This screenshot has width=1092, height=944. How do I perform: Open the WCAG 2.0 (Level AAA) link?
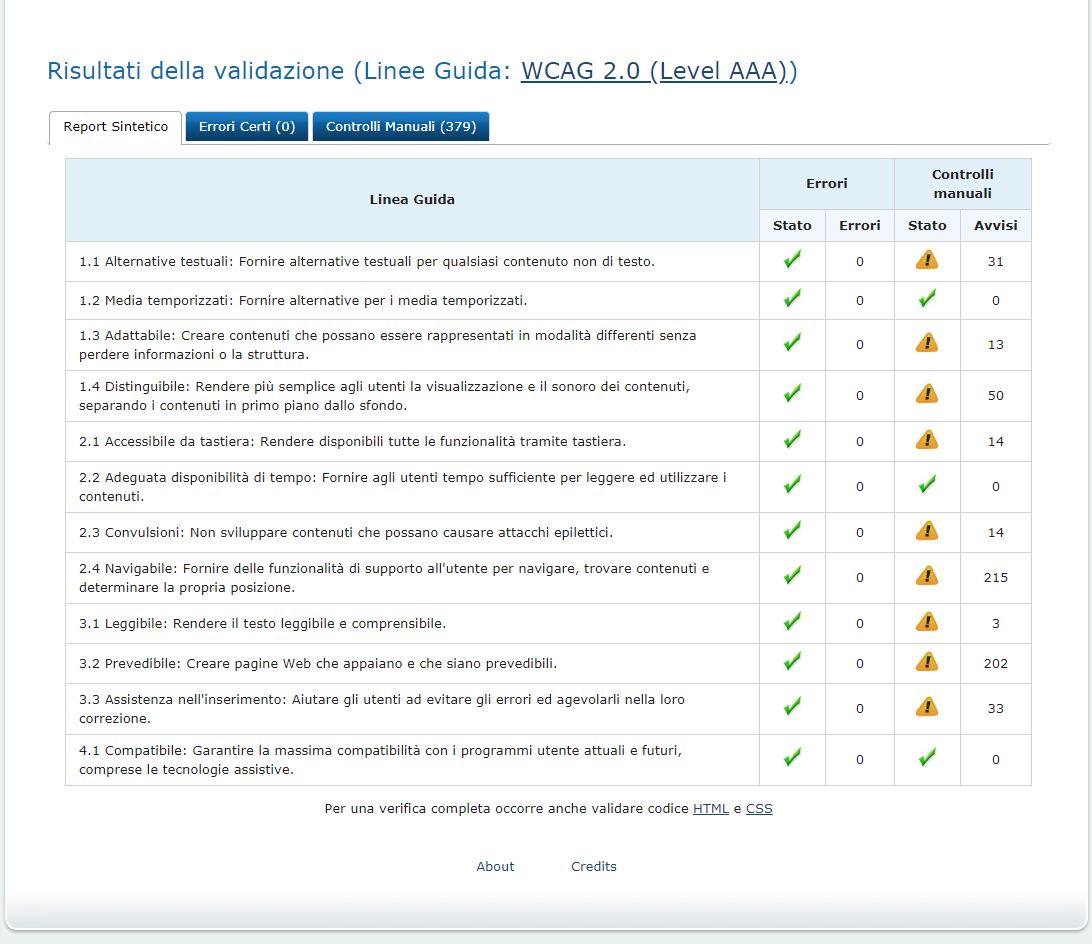658,71
